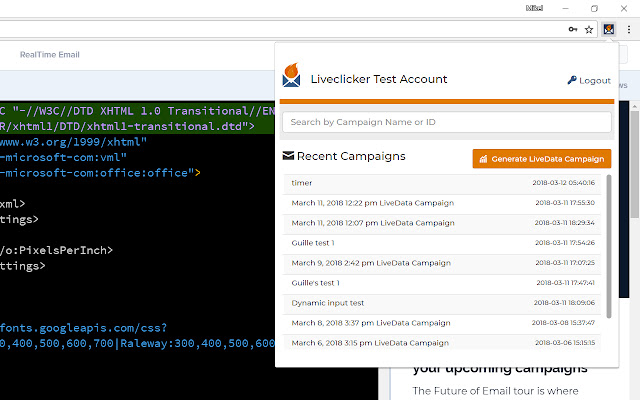This screenshot has width=640, height=400.
Task: Click the Liveclicker extension icon in toolbar
Action: point(608,30)
